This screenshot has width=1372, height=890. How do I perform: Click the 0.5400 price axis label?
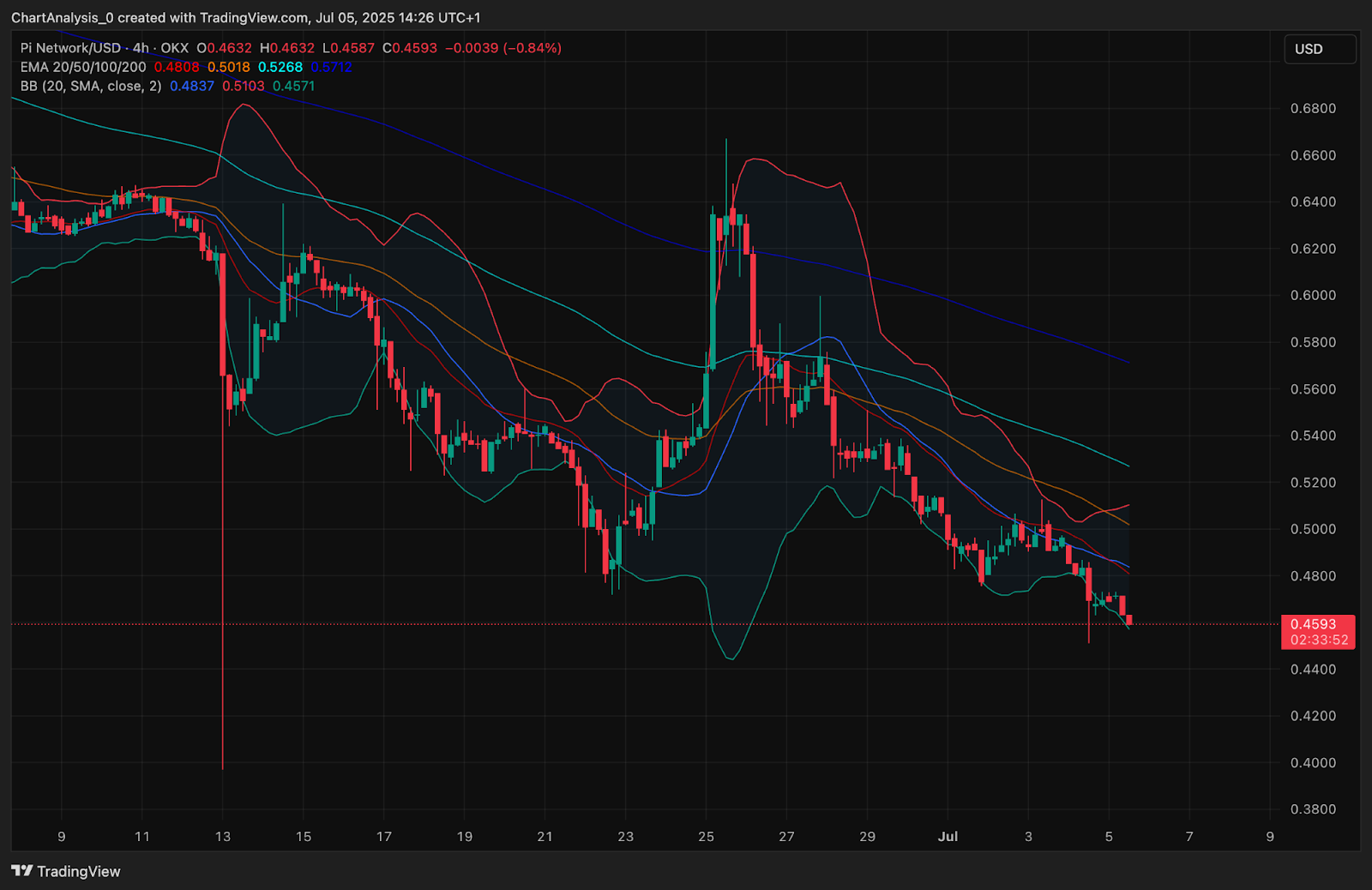(1314, 436)
